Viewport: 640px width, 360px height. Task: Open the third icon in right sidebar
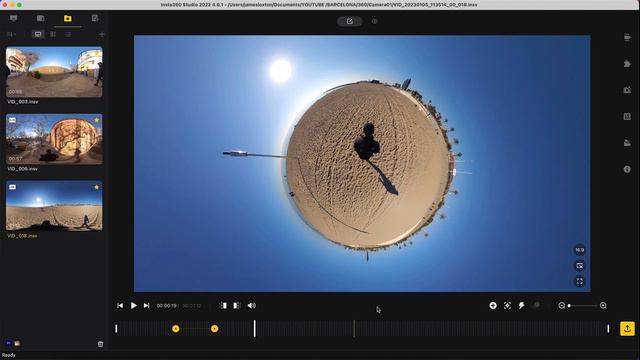point(627,90)
